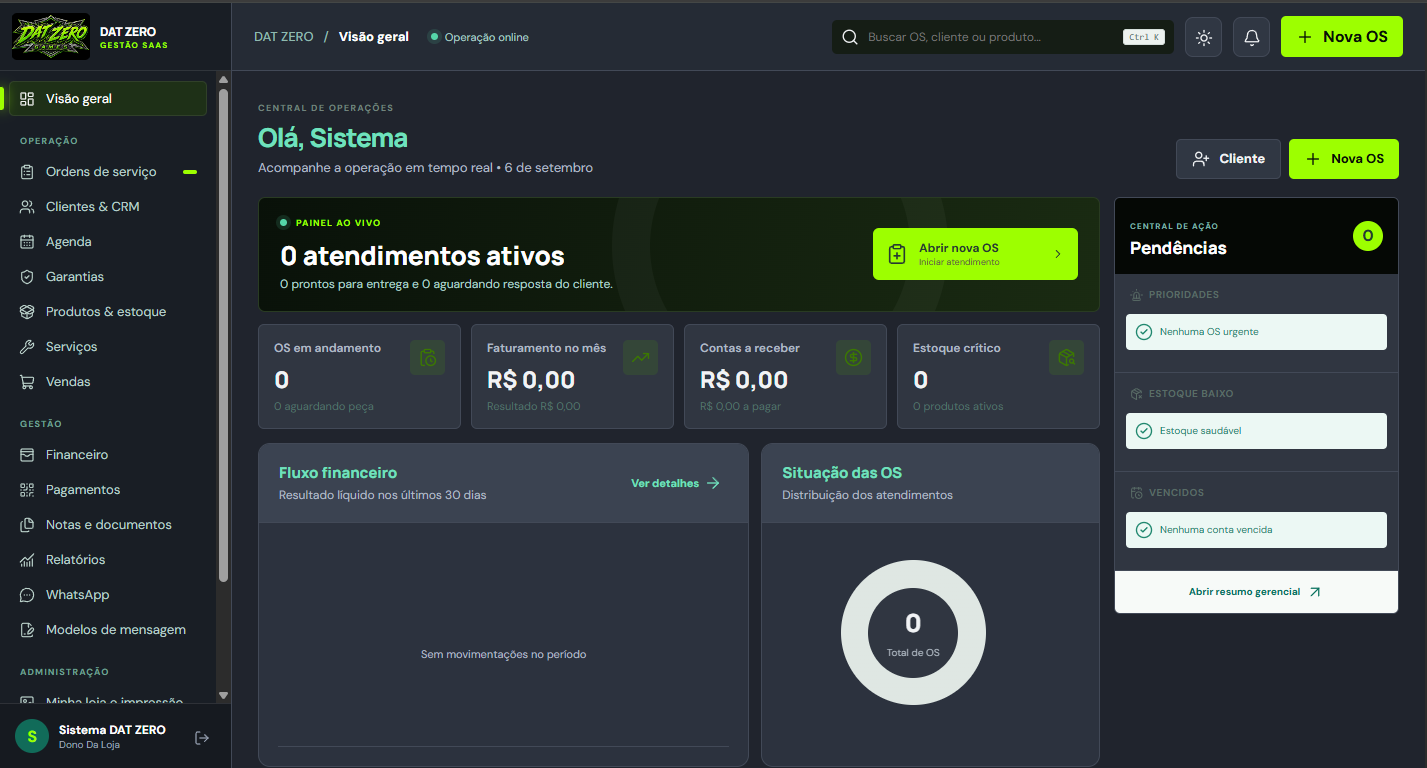Screen dimensions: 1427x768
Task: Go to Clientes & CRM section
Action: point(108,207)
